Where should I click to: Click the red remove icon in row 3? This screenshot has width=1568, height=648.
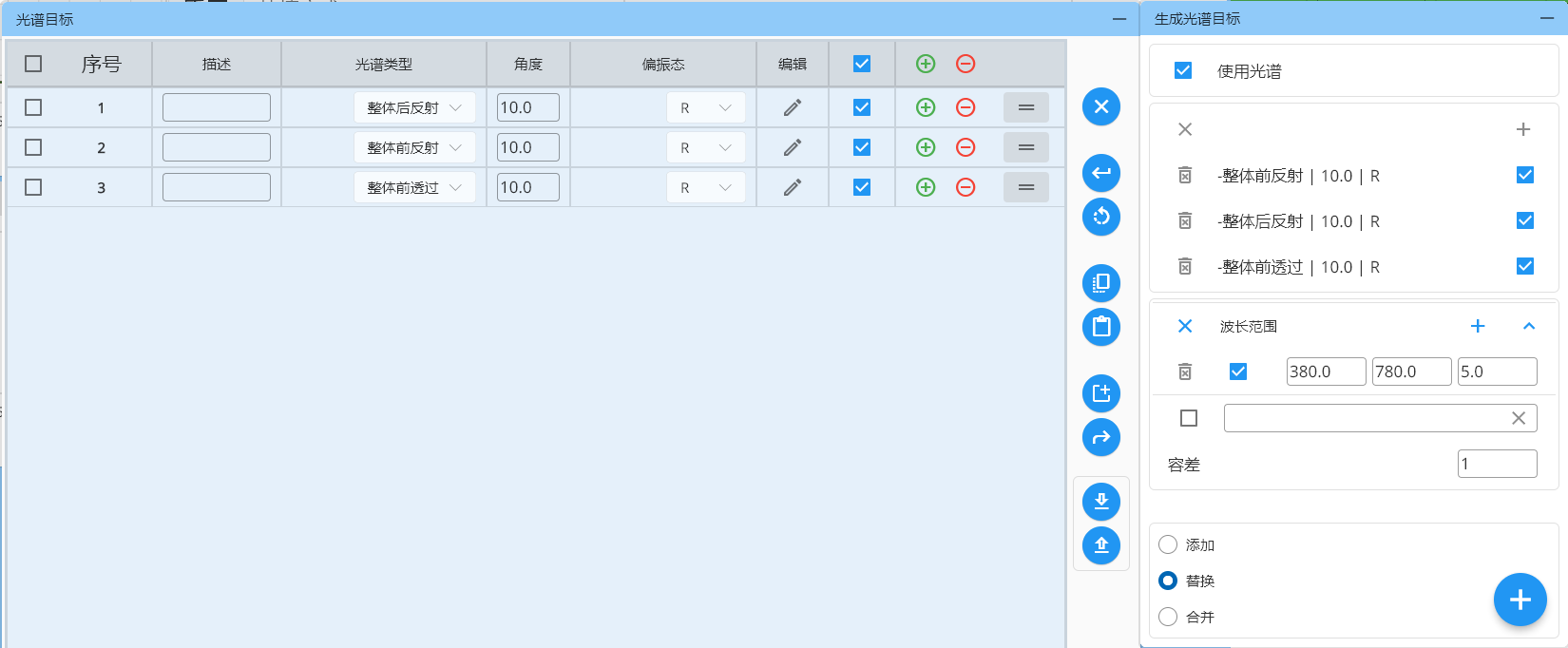[966, 187]
